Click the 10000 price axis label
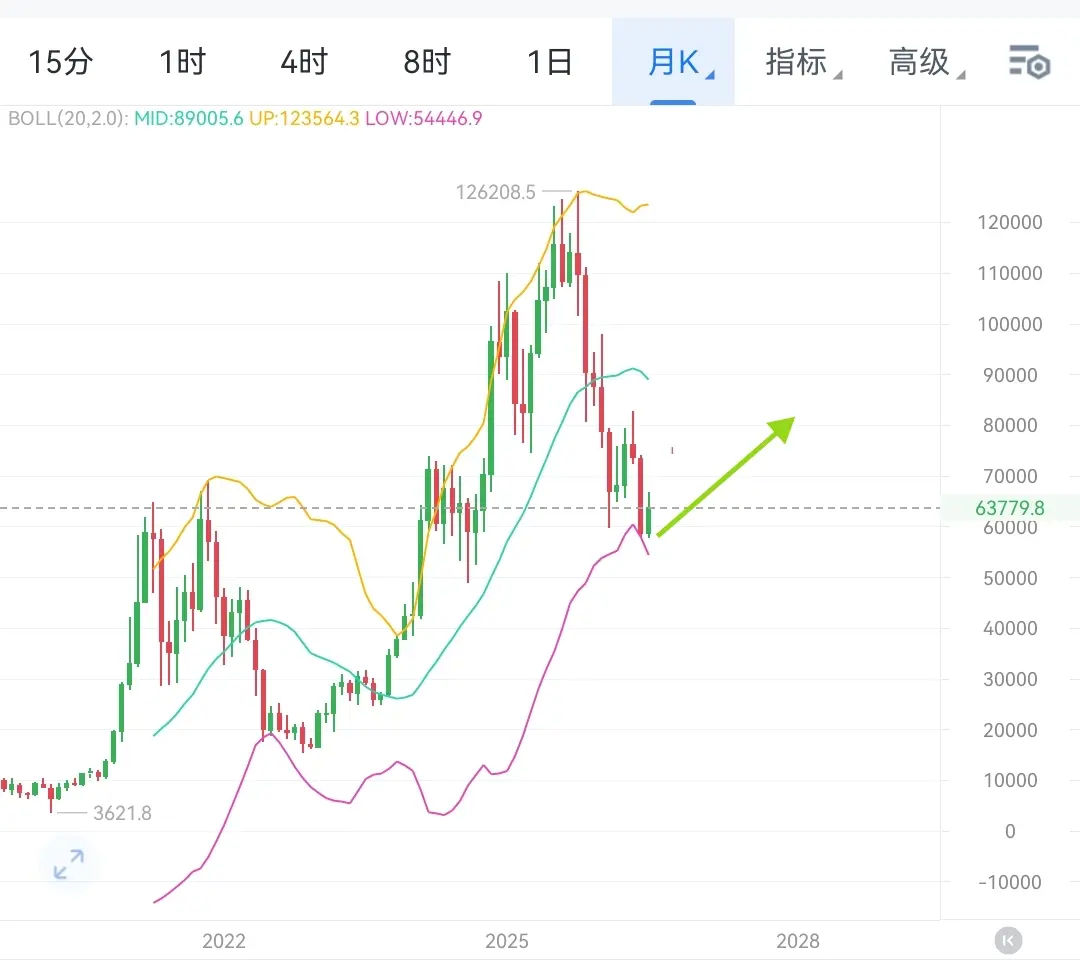Viewport: 1080px width, 969px height. (x=1010, y=780)
